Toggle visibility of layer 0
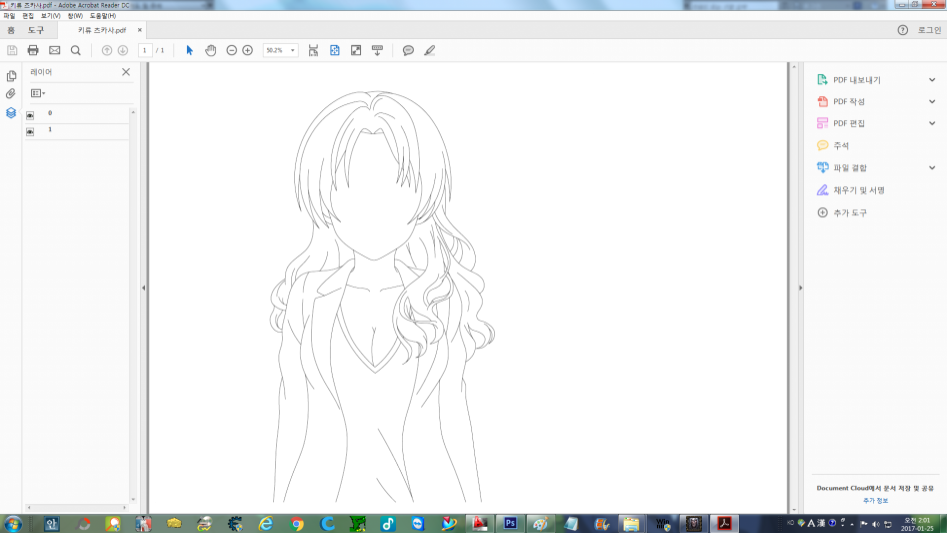947x533 pixels. (x=30, y=115)
